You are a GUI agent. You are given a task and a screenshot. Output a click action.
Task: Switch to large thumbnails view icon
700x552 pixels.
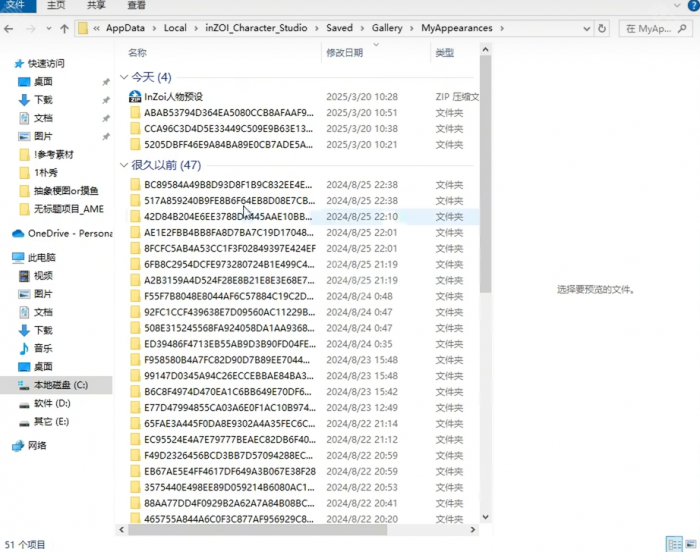692,543
